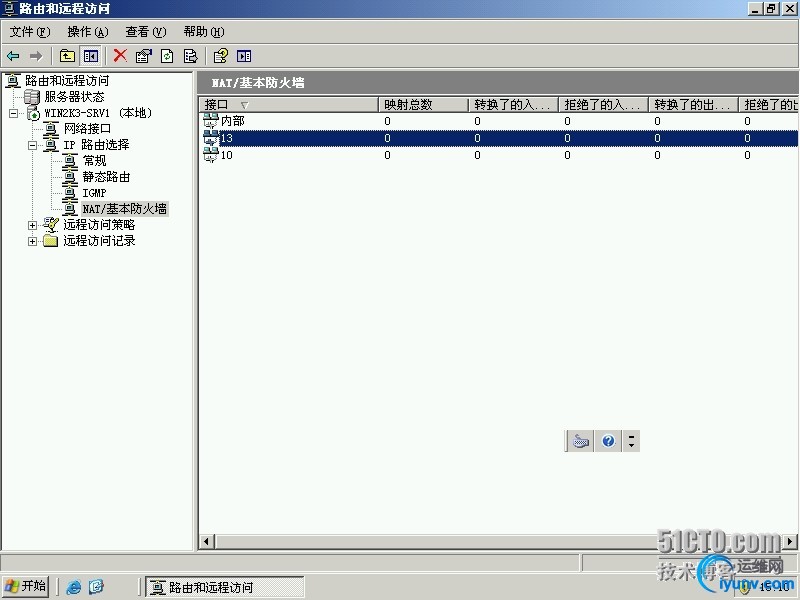Click the 转换了的出... column header
Image resolution: width=800 pixels, height=600 pixels.
coord(693,105)
